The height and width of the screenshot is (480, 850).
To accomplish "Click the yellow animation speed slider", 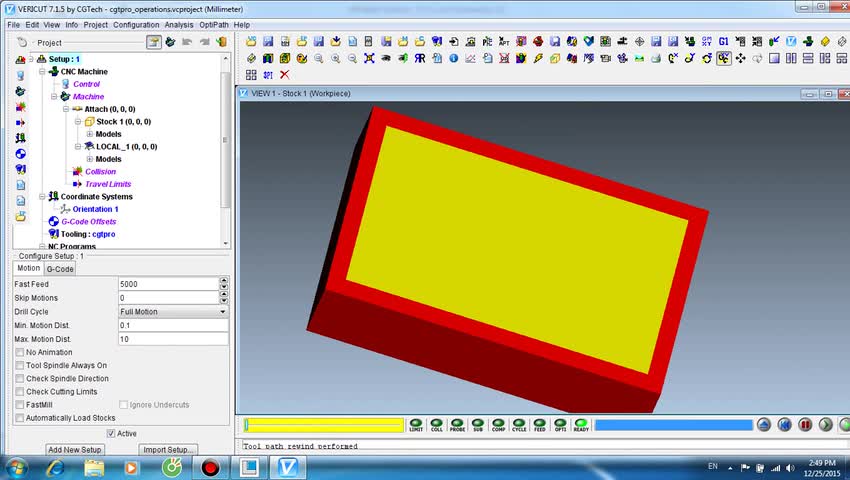I will [324, 425].
